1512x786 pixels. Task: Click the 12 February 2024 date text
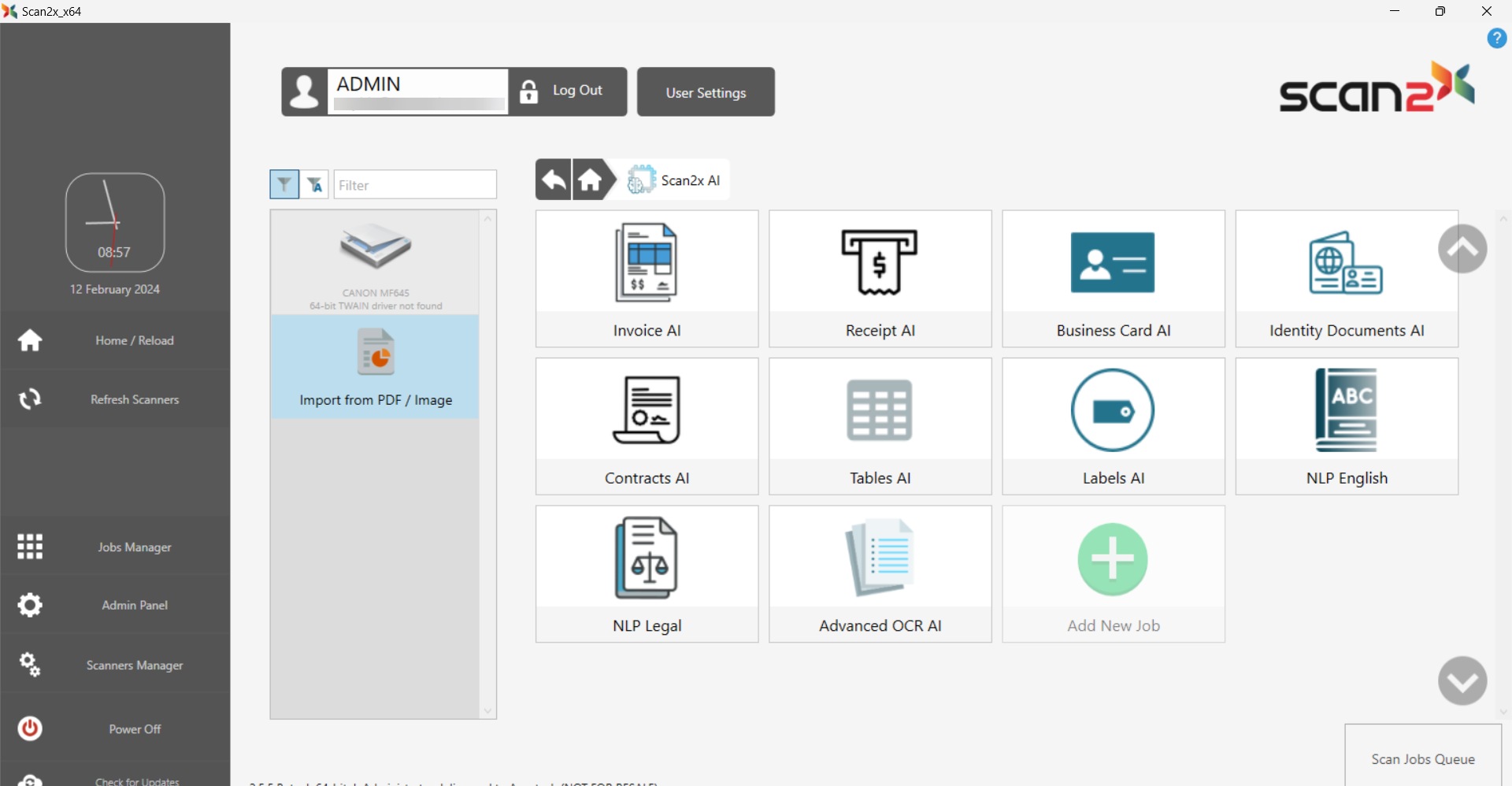[x=115, y=289]
